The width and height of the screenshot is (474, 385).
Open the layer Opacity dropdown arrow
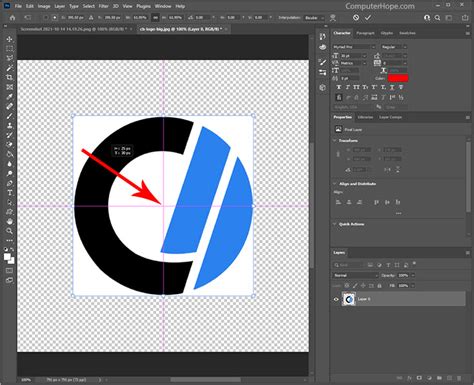413,275
